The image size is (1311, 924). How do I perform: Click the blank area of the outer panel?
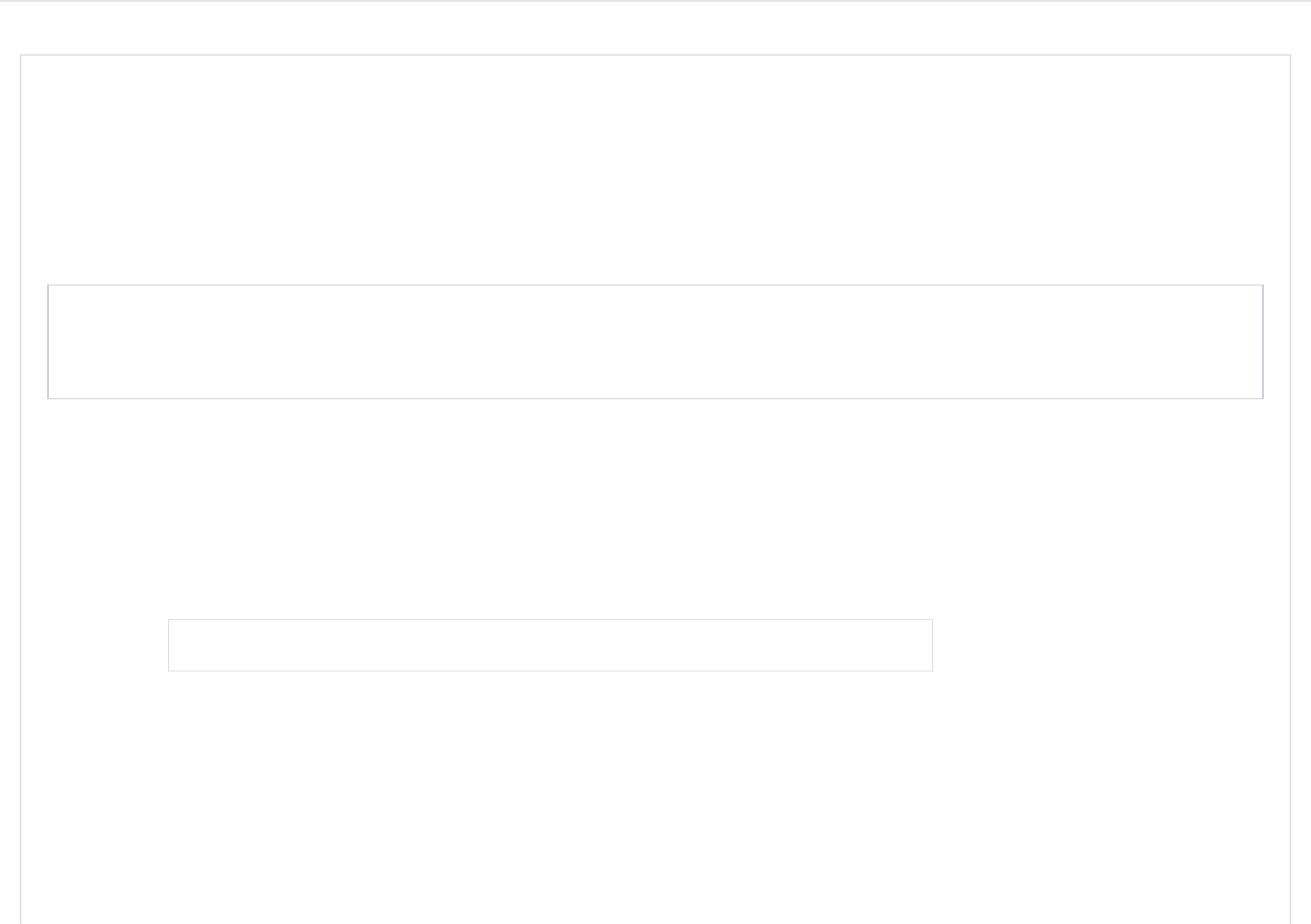tap(655, 783)
